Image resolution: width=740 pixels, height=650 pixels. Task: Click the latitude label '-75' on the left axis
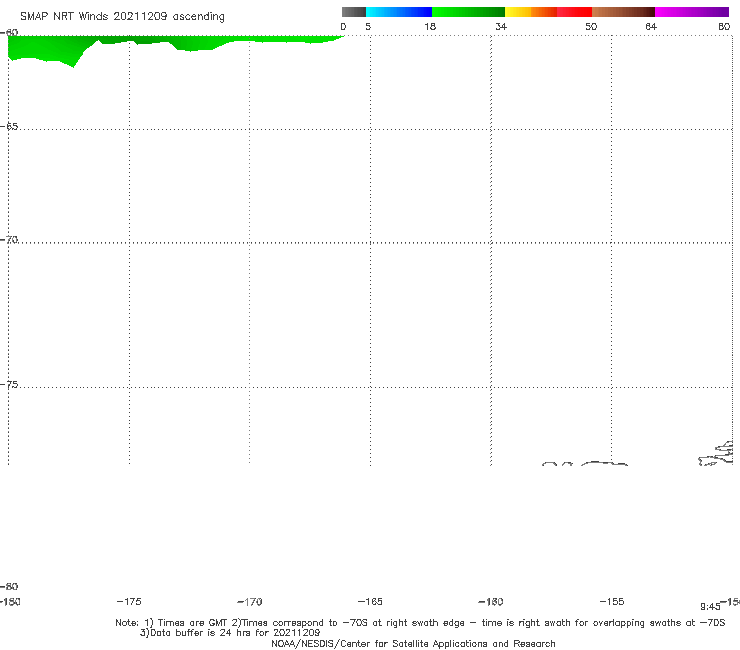point(9,385)
